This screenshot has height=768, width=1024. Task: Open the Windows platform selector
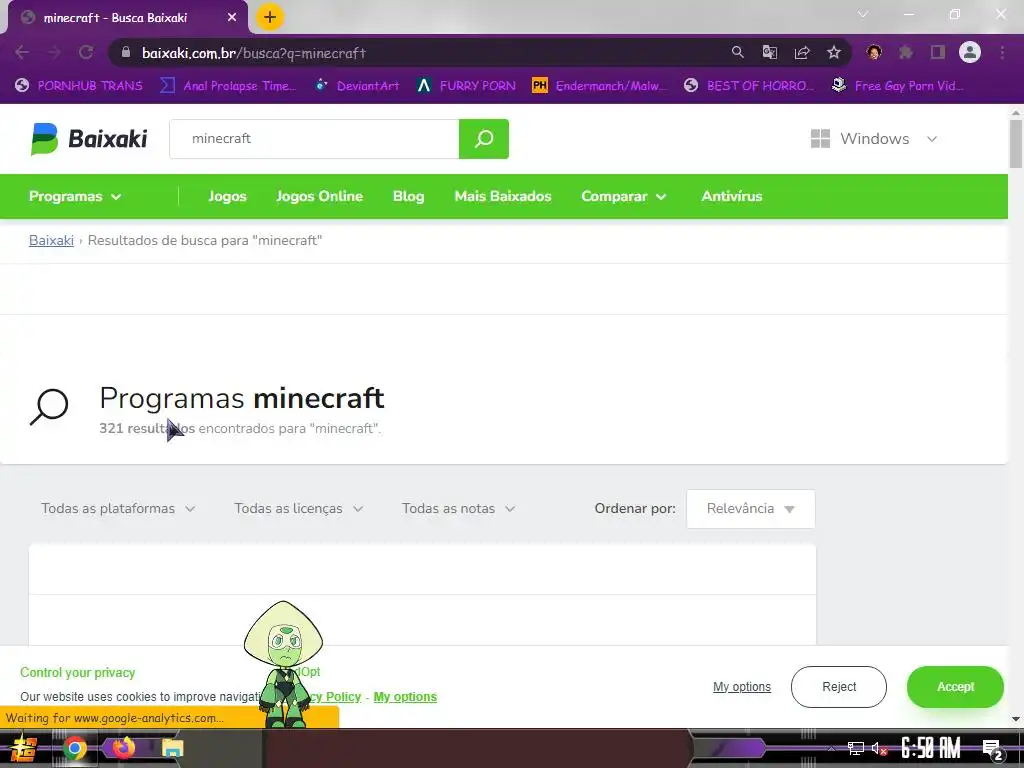click(x=874, y=138)
